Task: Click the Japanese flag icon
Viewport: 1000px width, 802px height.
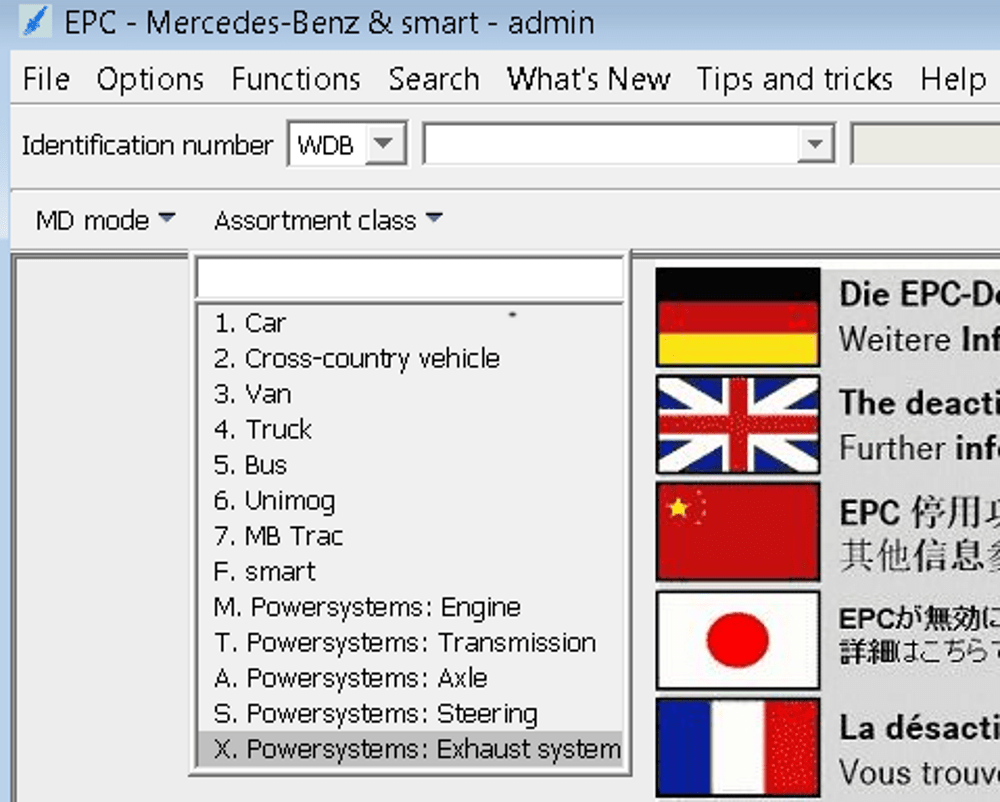Action: [738, 639]
